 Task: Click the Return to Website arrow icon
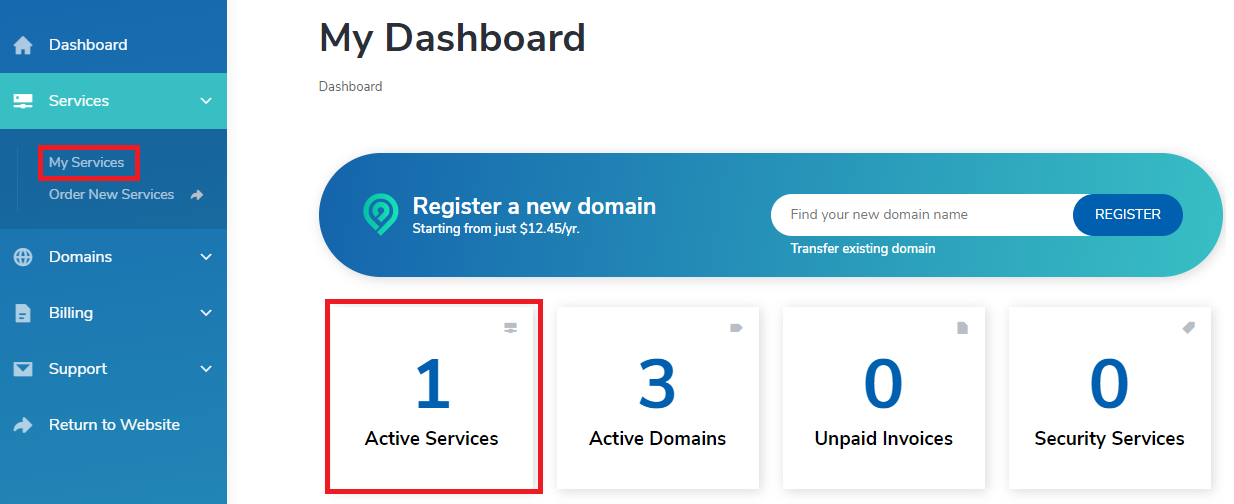click(x=23, y=425)
